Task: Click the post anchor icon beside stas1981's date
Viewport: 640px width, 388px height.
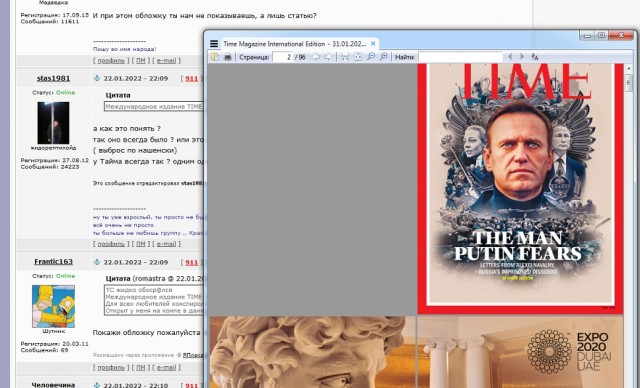Action: point(97,78)
